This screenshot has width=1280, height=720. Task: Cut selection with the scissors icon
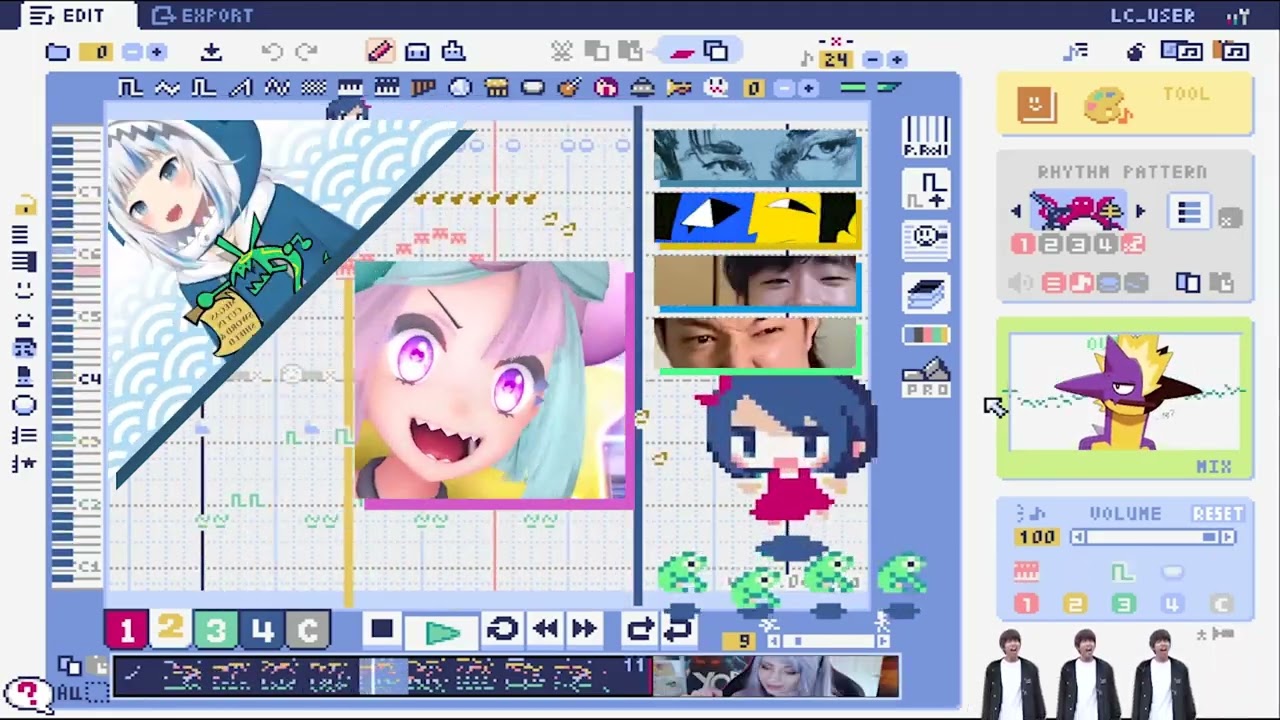pos(561,51)
